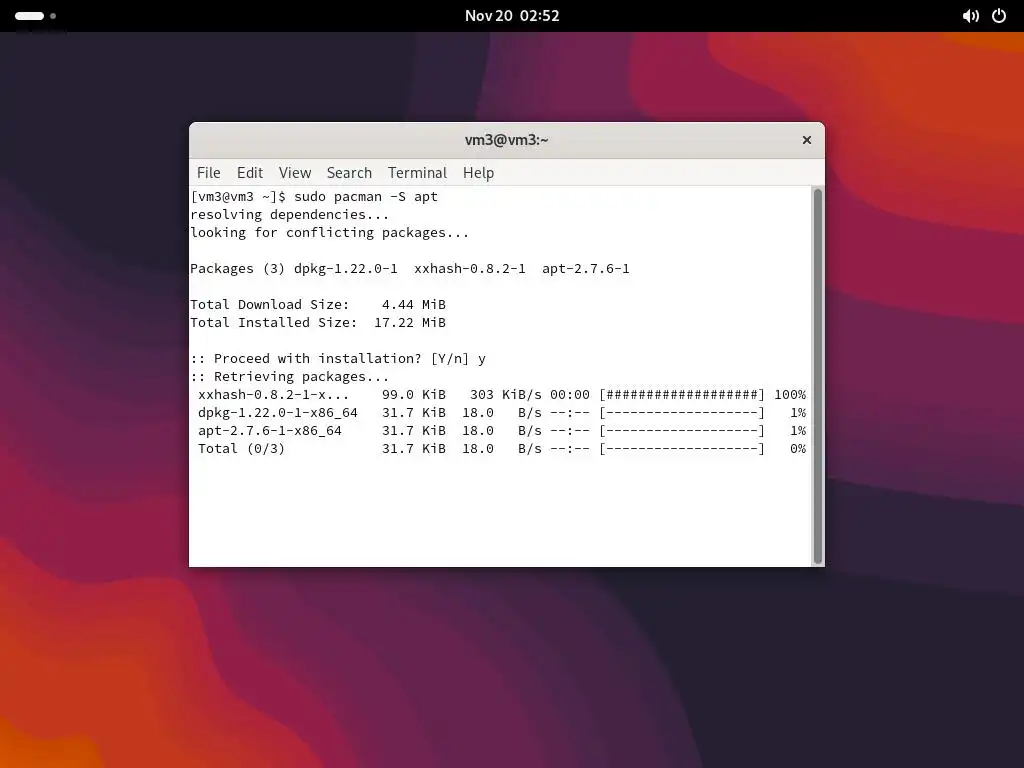Screen dimensions: 1024x768
Task: Click the xxhash 100% progress bar
Action: [681, 394]
